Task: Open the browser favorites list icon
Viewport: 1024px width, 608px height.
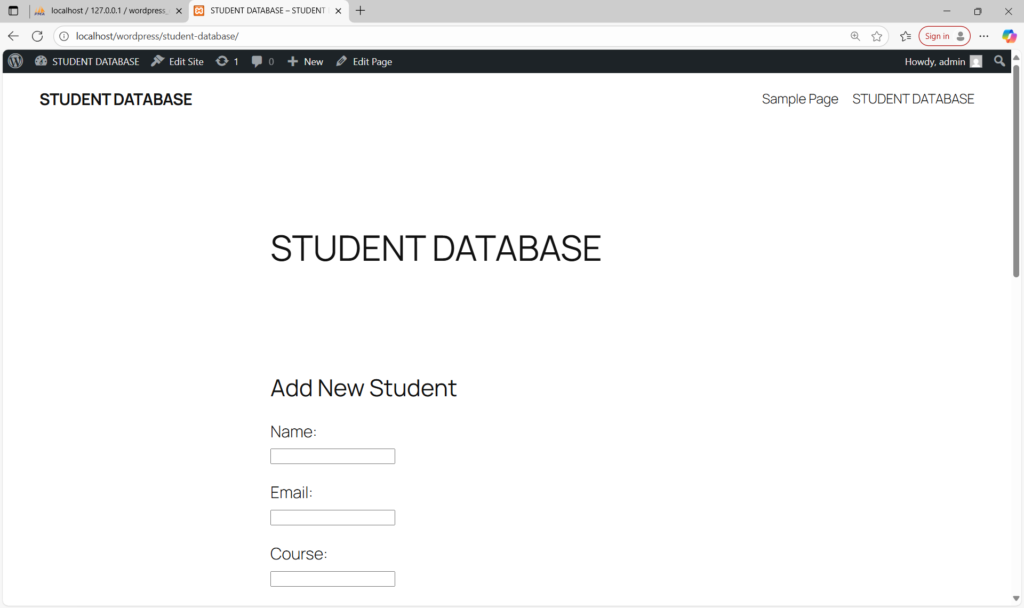Action: tap(905, 36)
